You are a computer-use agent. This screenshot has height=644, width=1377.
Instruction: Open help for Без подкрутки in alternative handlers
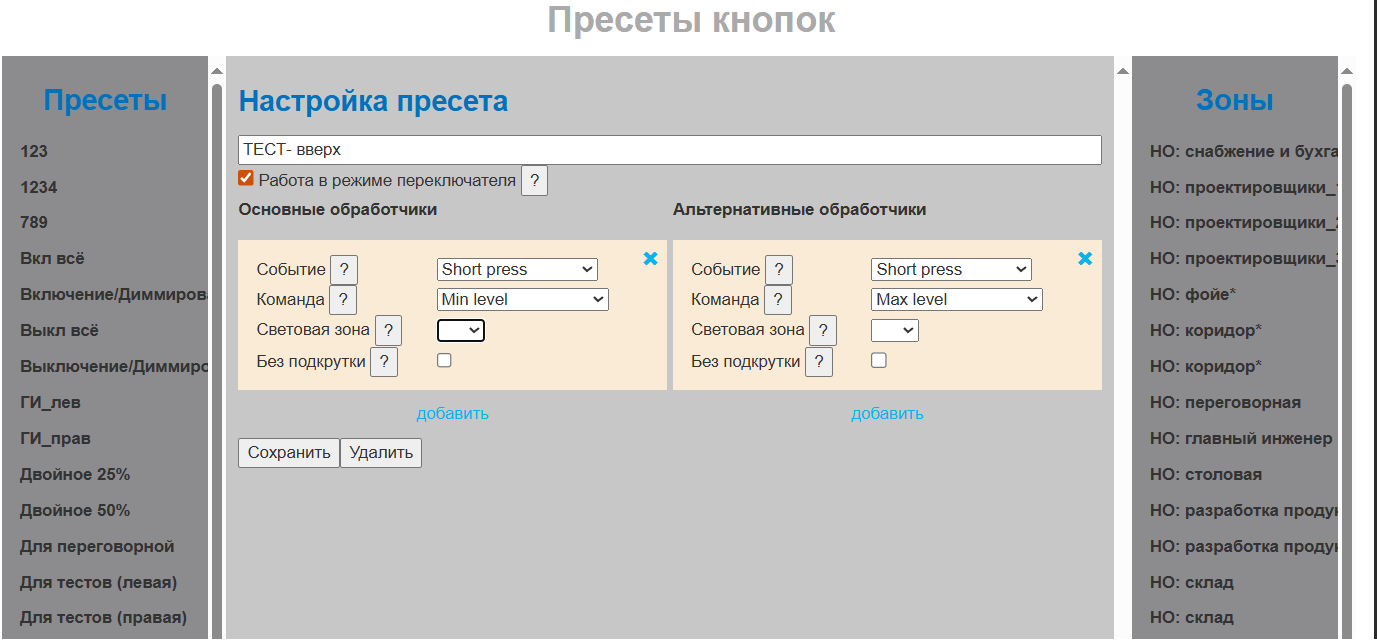[818, 362]
